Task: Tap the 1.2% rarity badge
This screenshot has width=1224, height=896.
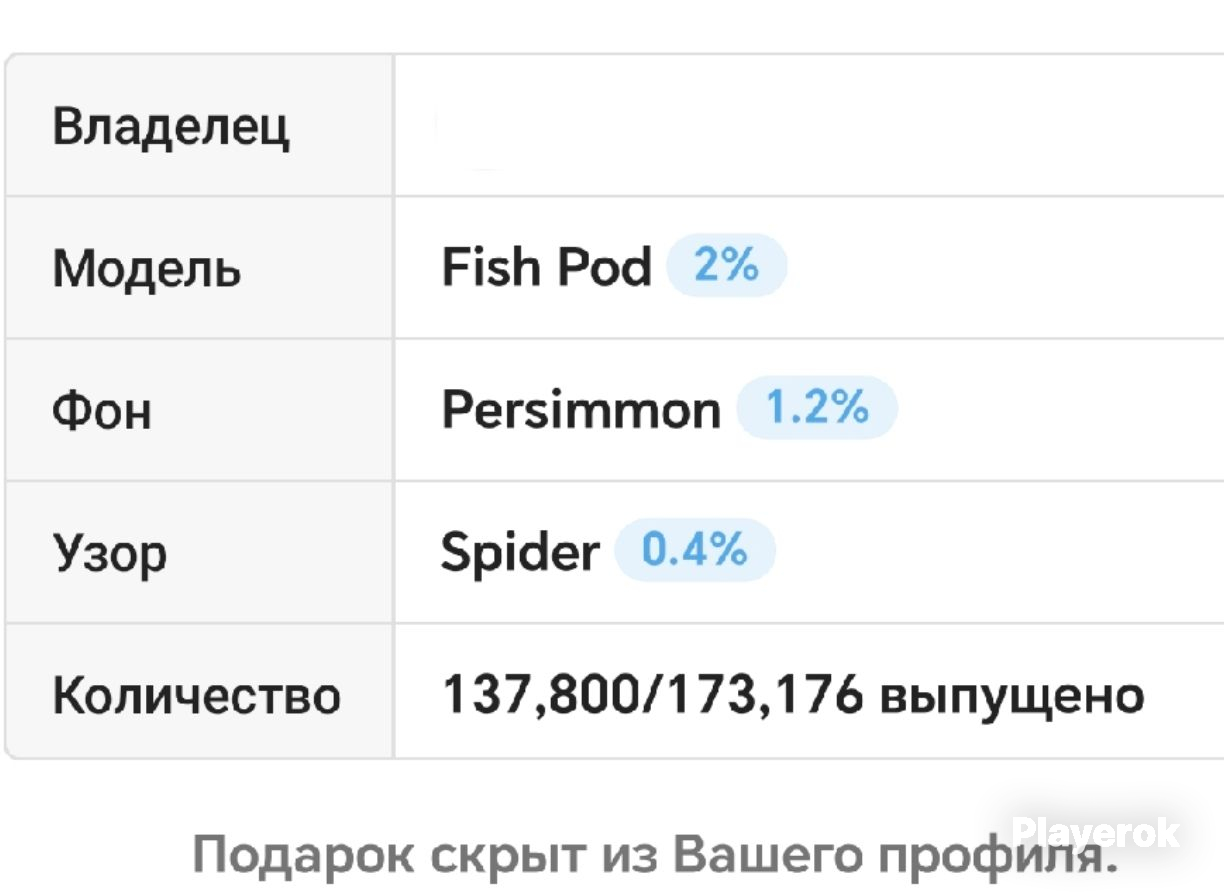Action: [x=817, y=408]
